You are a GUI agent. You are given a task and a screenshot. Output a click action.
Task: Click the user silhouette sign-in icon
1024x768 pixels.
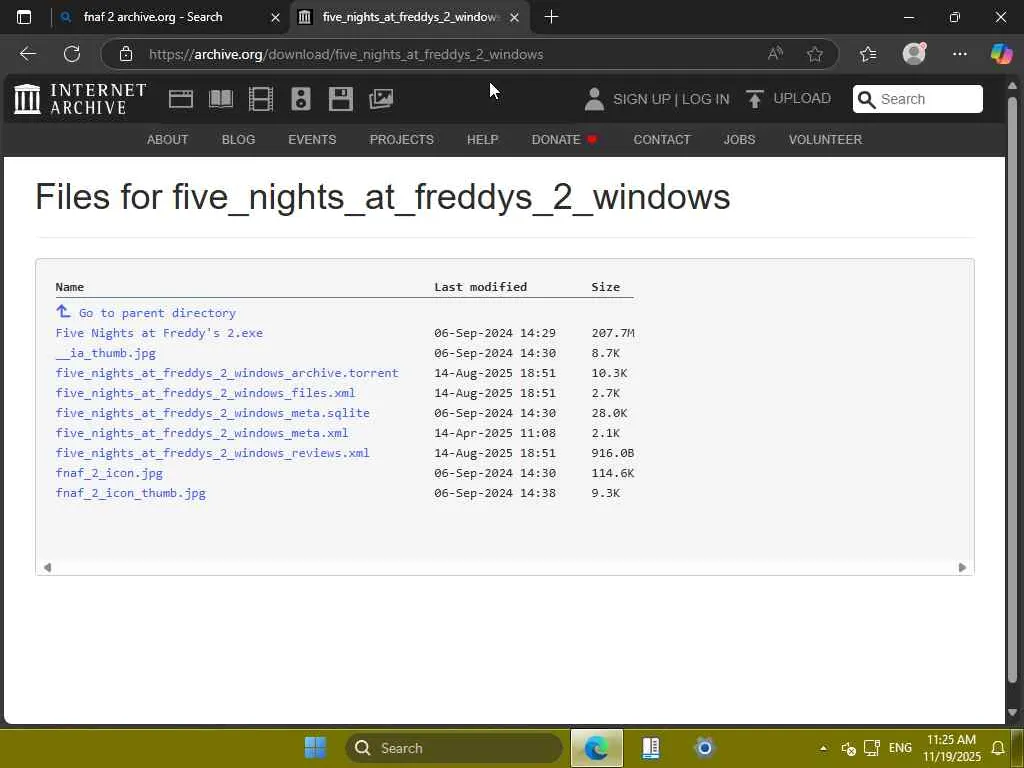(594, 99)
